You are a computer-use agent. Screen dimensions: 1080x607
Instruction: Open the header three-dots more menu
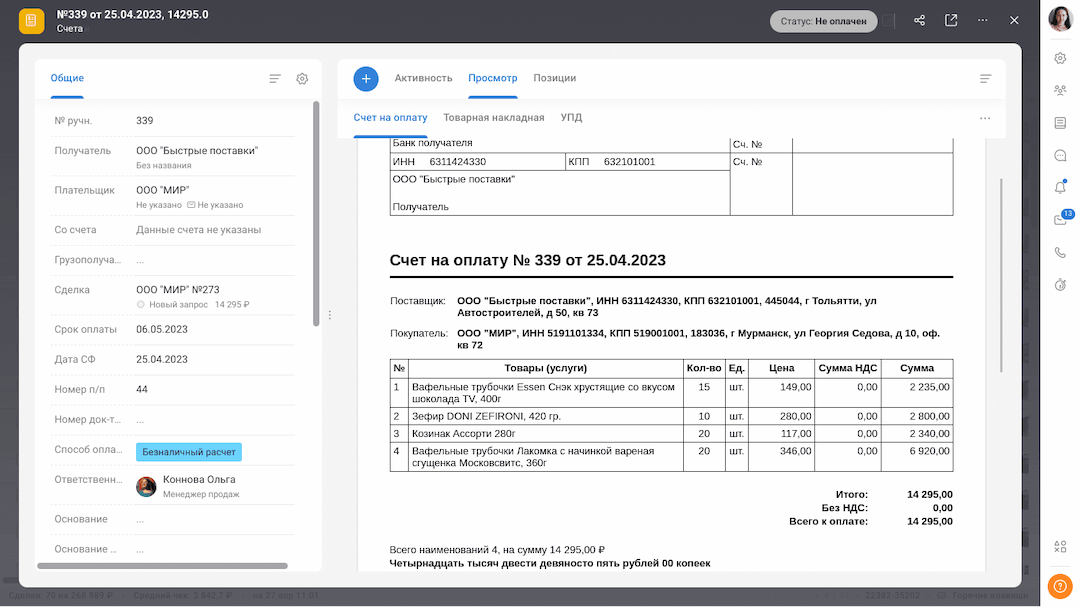(983, 21)
